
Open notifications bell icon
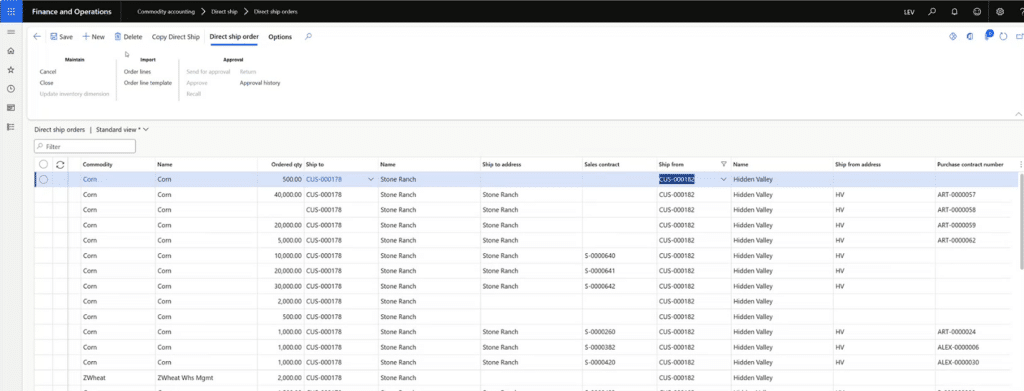tap(955, 12)
